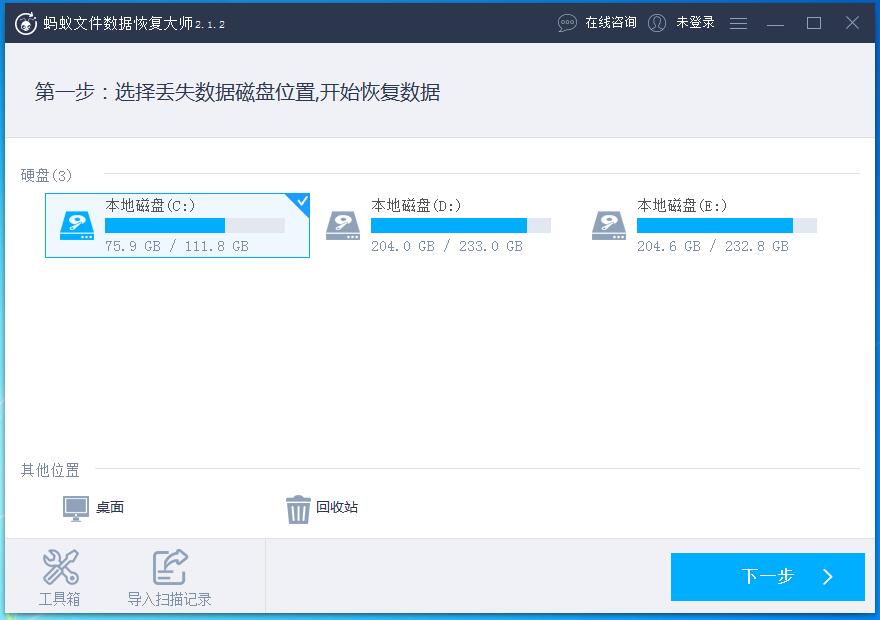
Task: Open the 在线咨询 chat bubble icon
Action: (x=566, y=22)
